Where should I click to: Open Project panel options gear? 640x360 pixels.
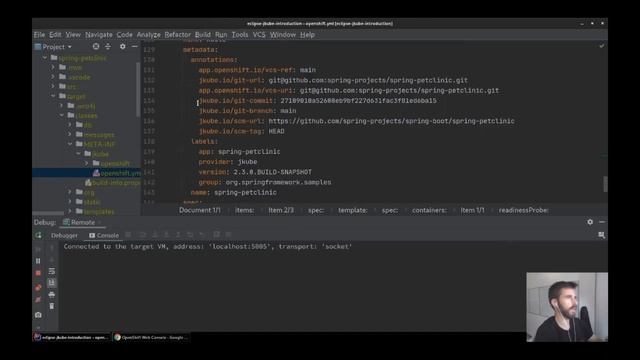coord(122,47)
